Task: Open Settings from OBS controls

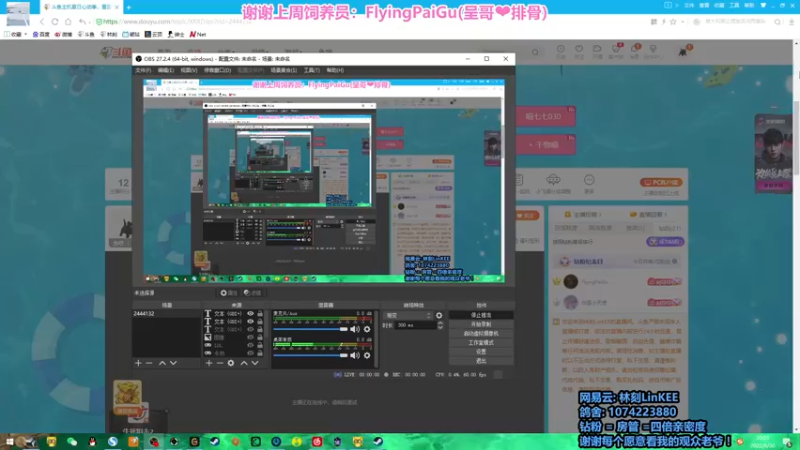Action: (x=481, y=352)
